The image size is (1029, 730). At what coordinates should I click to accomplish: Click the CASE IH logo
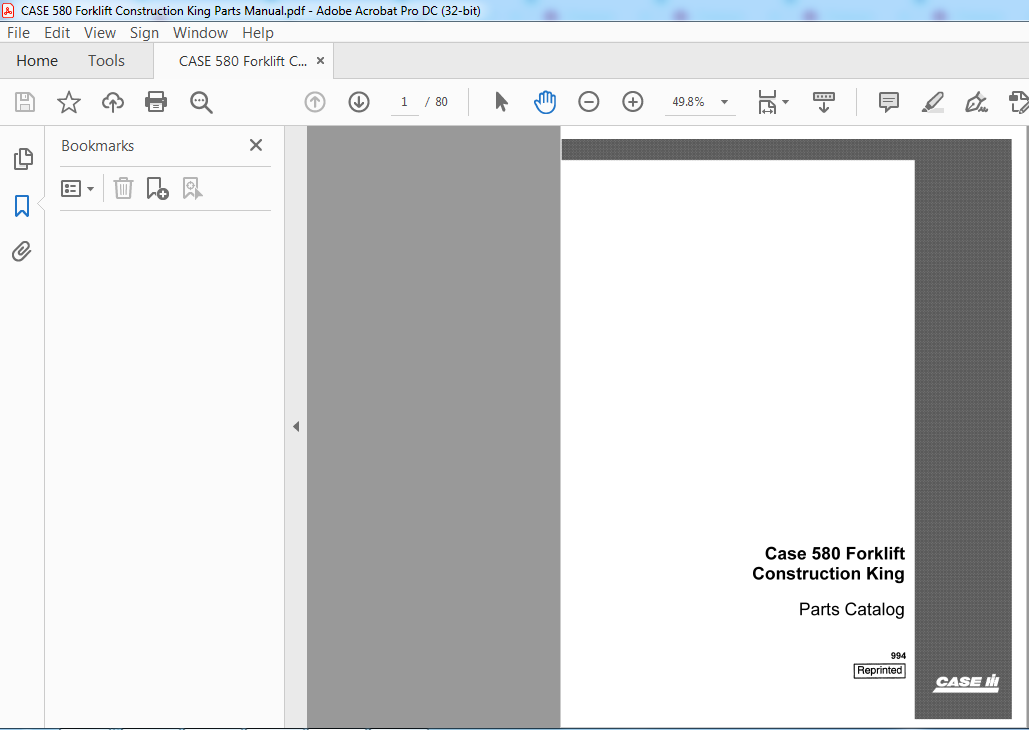coord(966,683)
